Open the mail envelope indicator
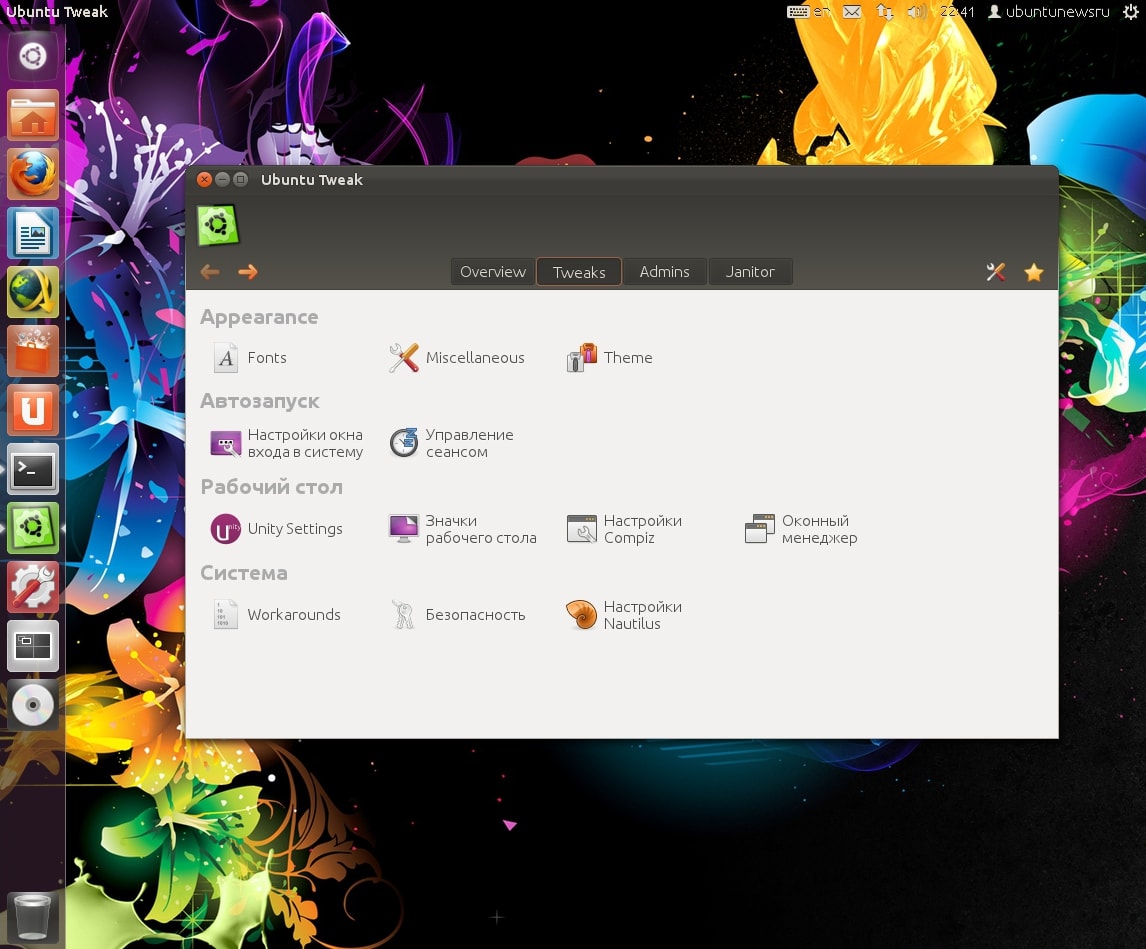Viewport: 1146px width, 949px height. coord(851,12)
